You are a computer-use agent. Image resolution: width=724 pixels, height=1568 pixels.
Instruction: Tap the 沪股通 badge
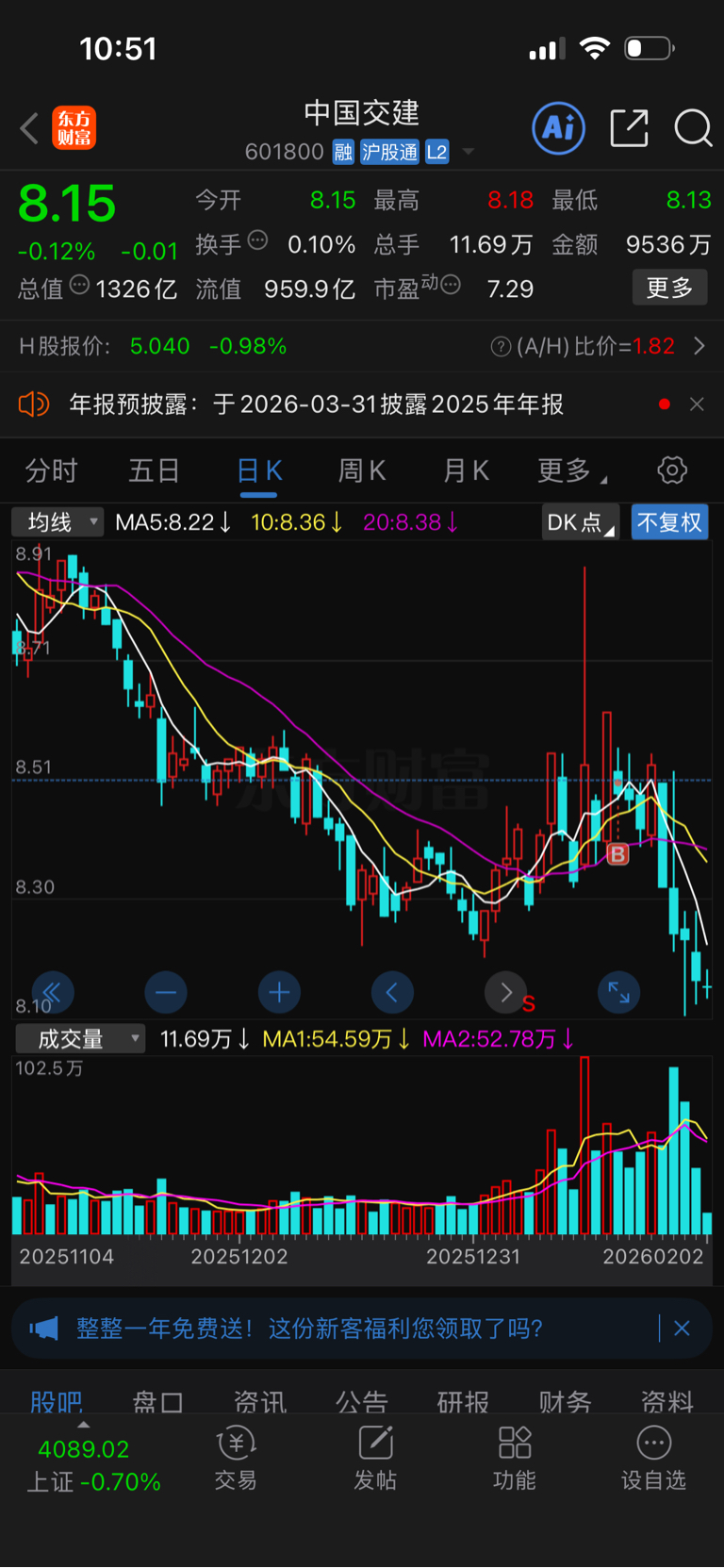click(389, 152)
